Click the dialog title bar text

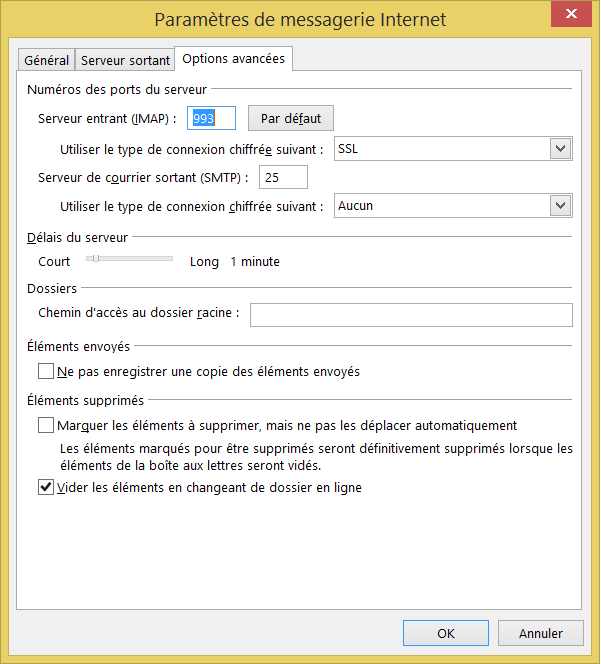coord(300,19)
